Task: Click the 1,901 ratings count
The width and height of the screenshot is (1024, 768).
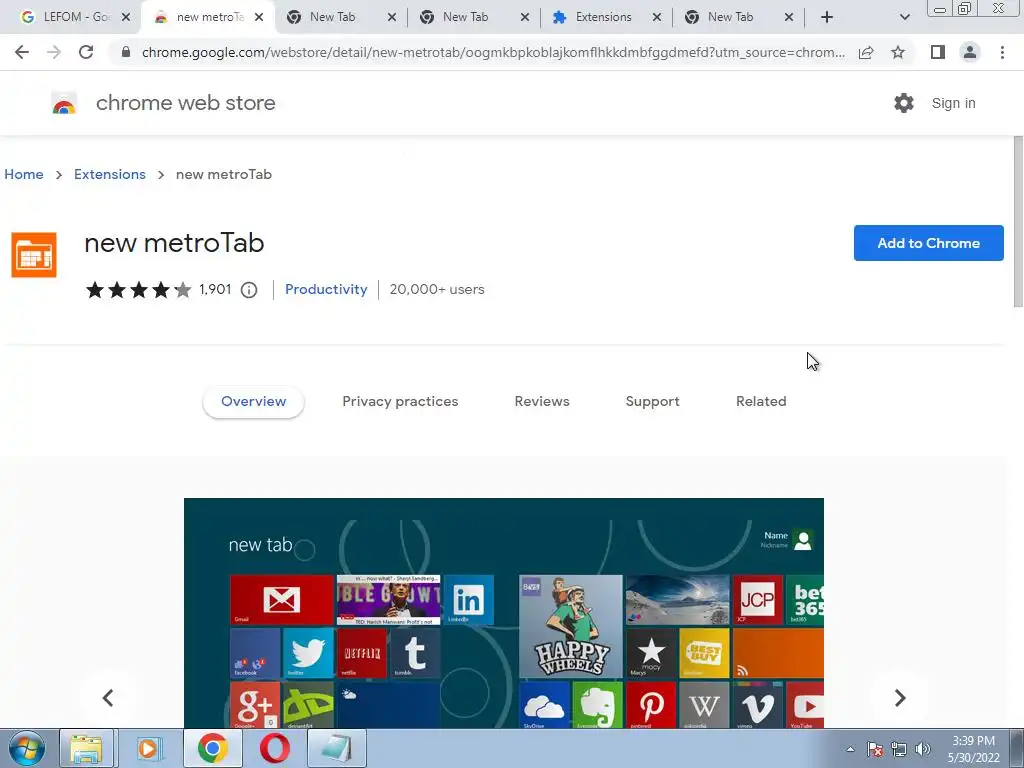Action: [215, 289]
